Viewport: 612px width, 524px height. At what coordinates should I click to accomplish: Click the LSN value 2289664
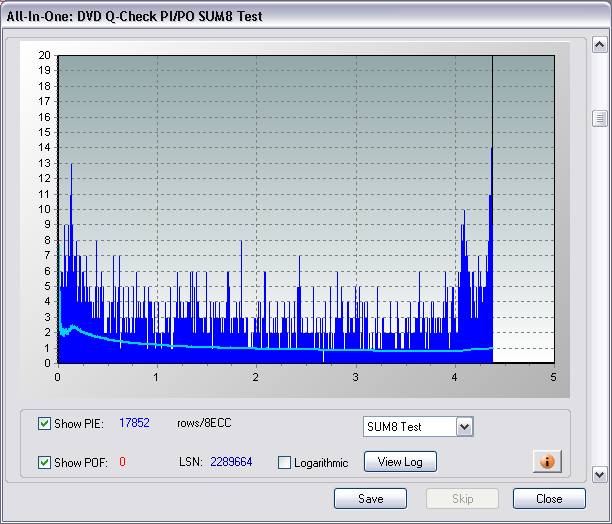tap(231, 462)
